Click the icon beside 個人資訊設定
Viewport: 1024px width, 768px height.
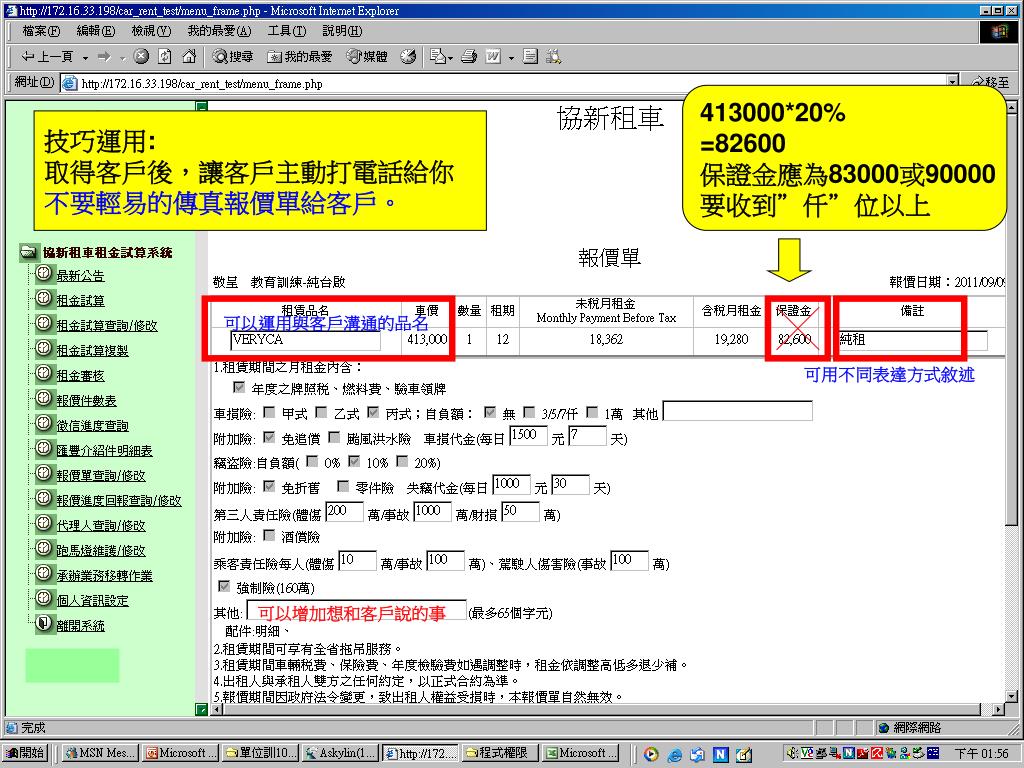(x=43, y=598)
